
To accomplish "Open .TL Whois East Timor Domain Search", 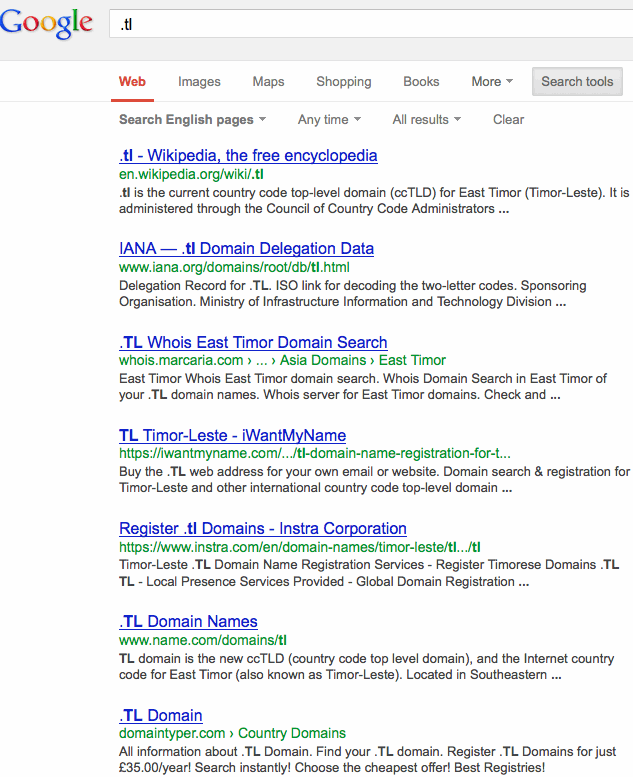I will click(x=253, y=342).
